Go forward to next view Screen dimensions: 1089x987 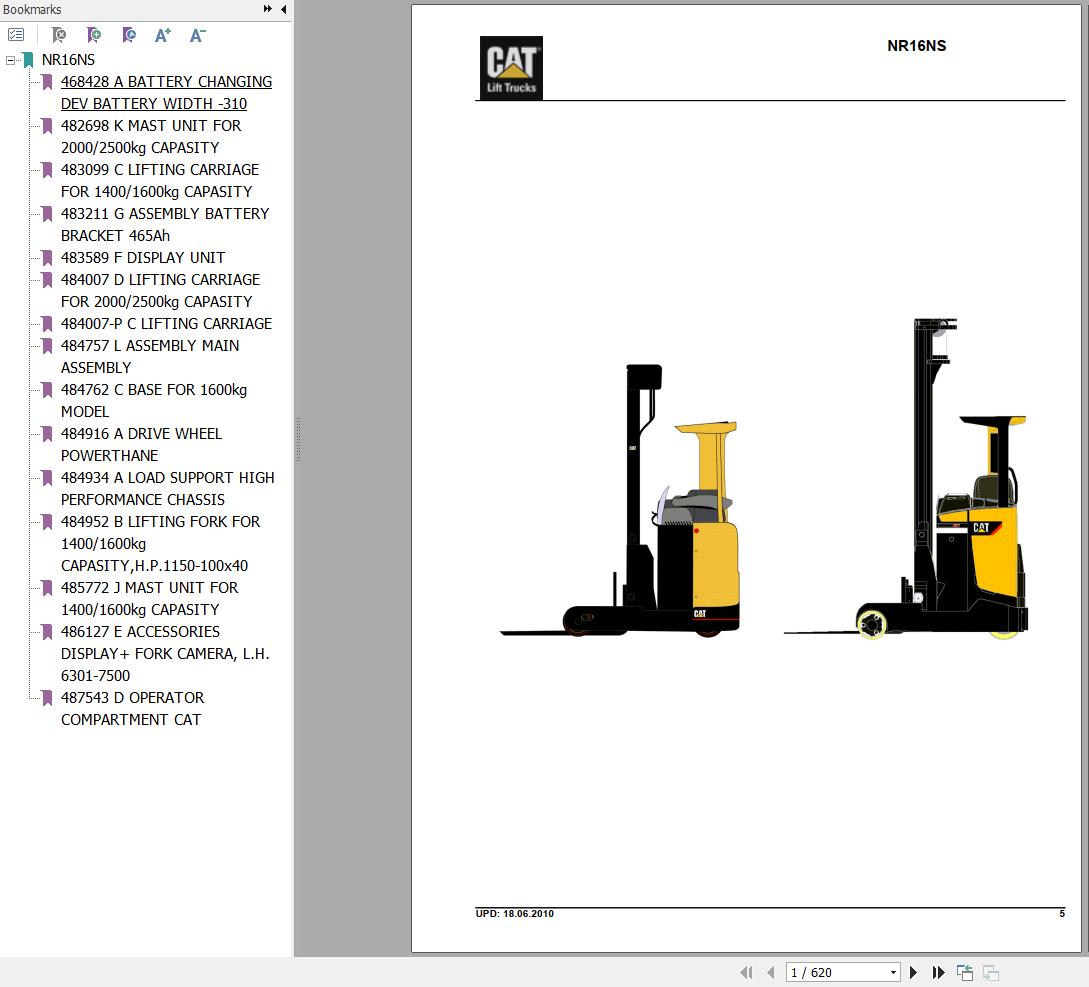tap(990, 971)
